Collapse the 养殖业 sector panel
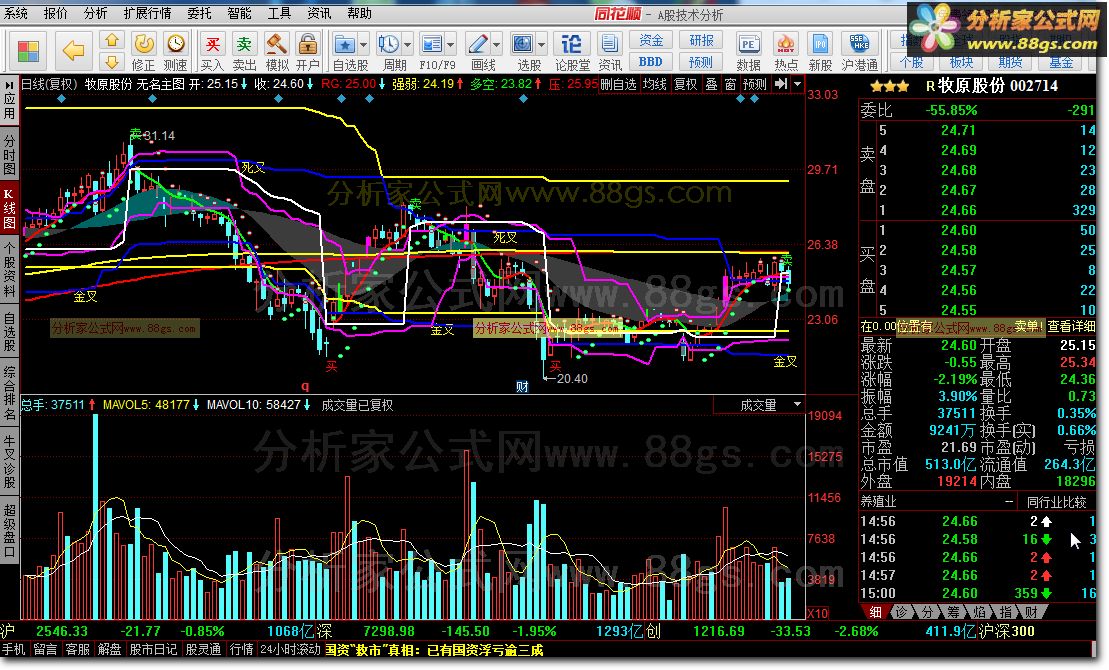 1009,502
